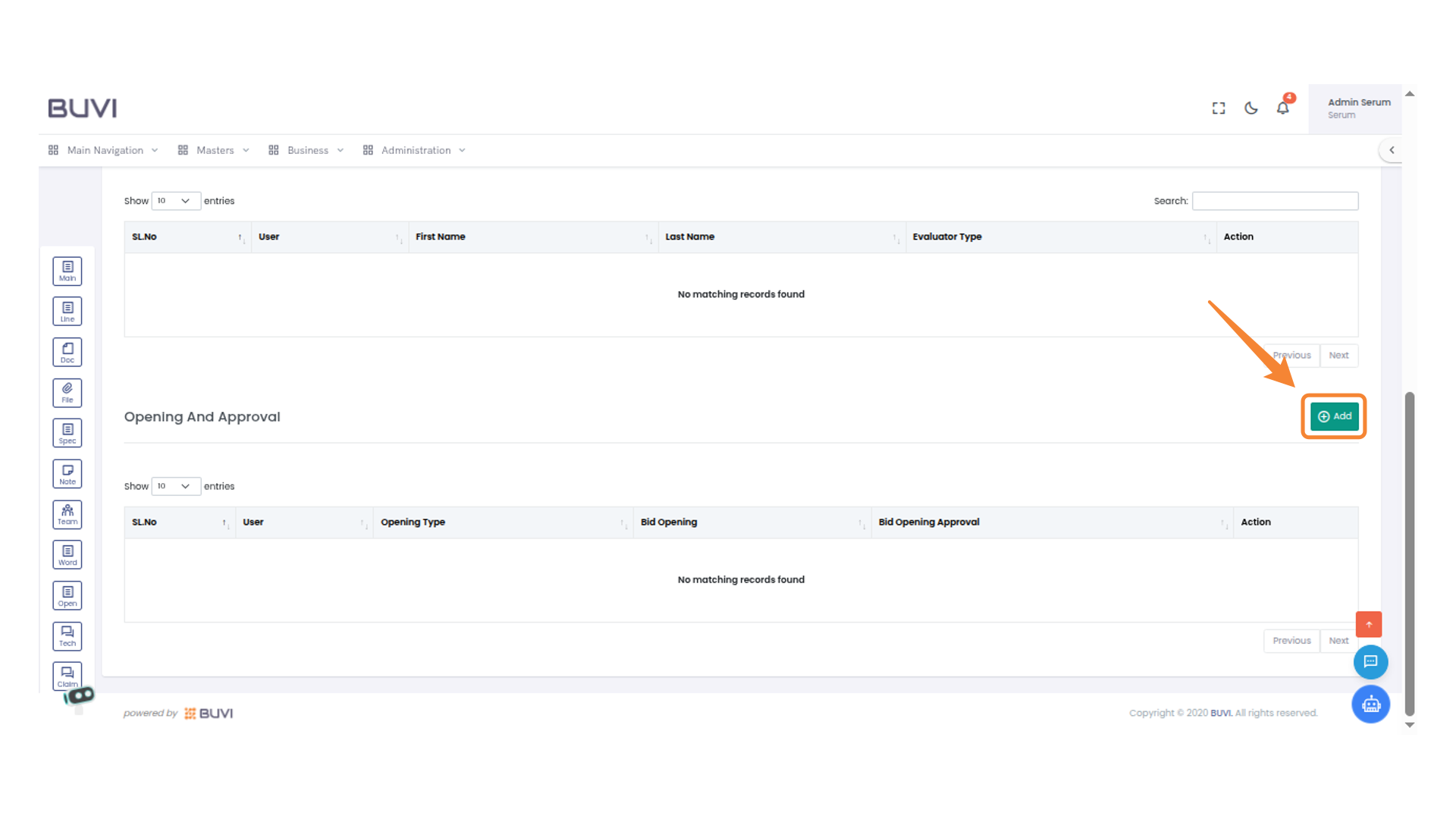The height and width of the screenshot is (819, 1456).
Task: Toggle dark mode moon icon
Action: point(1251,108)
